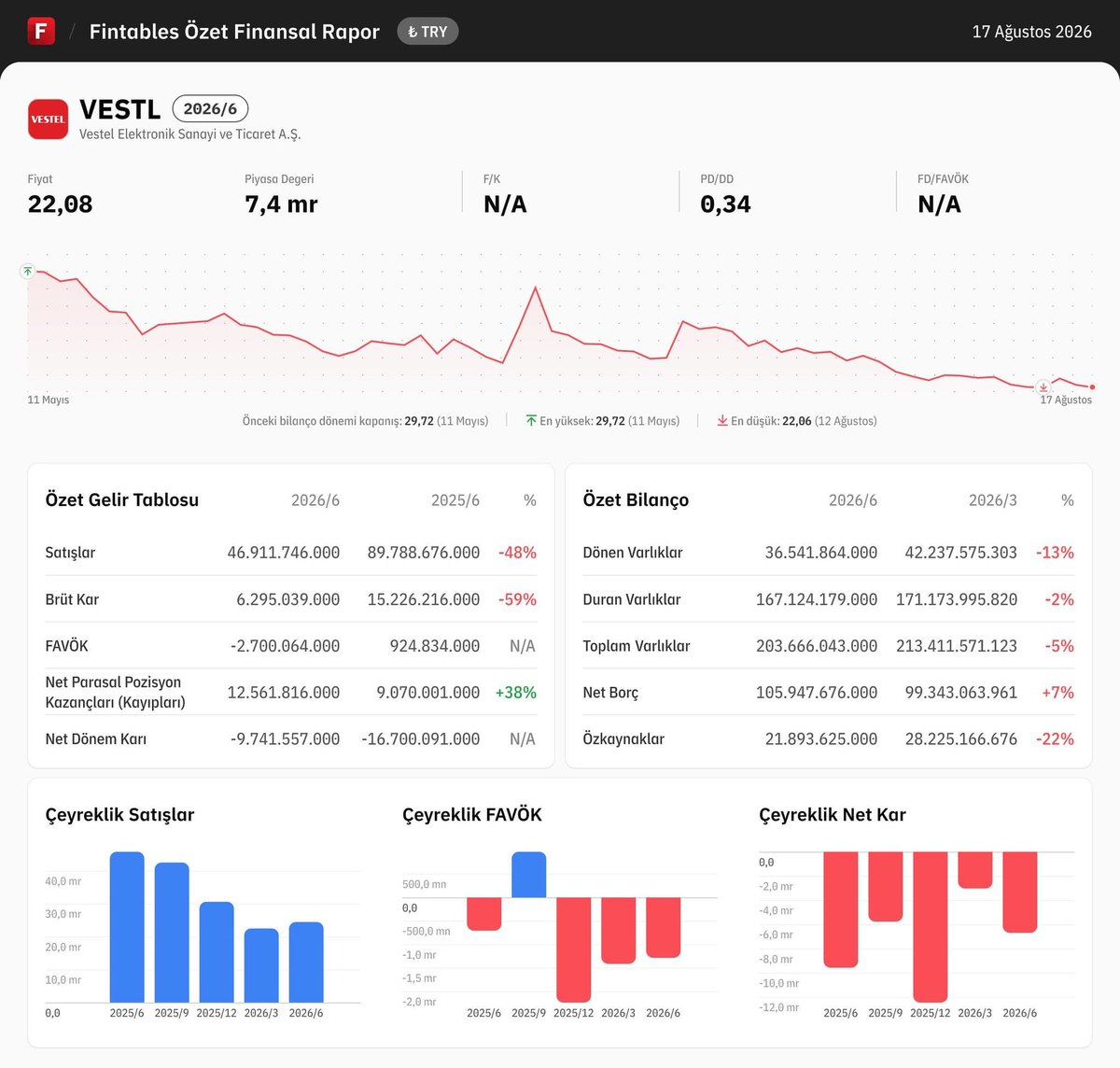Viewport: 1120px width, 1068px height.
Task: Click the 2026/3 bar in Çeyreklik Satışlar
Action: click(261, 965)
